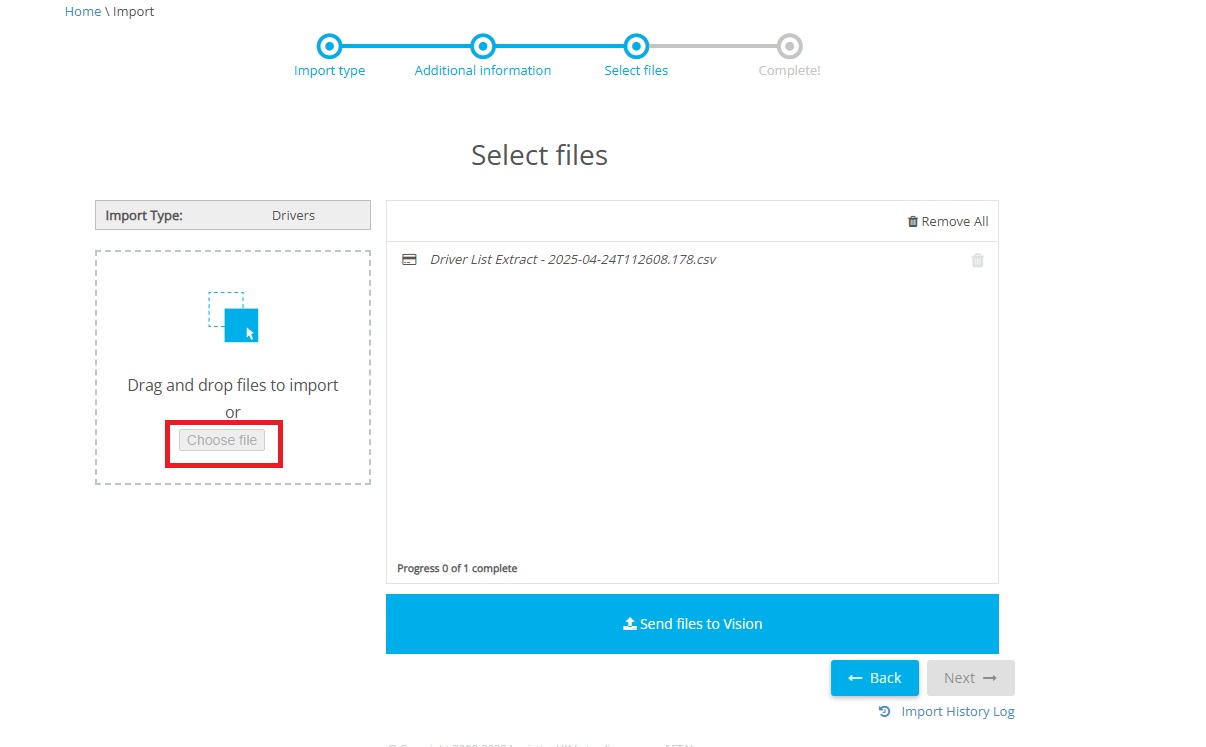Remove all files from the list
Image resolution: width=1206 pixels, height=747 pixels.
(x=948, y=222)
